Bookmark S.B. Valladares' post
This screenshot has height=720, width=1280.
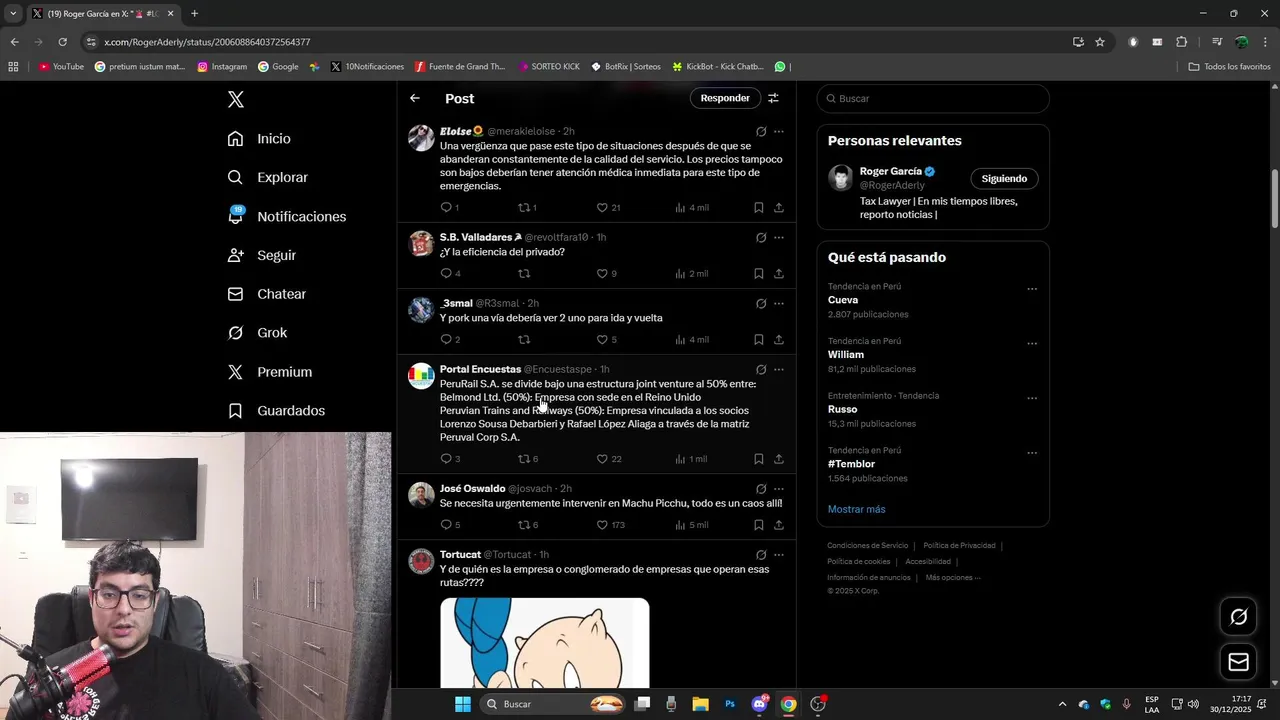pos(759,274)
